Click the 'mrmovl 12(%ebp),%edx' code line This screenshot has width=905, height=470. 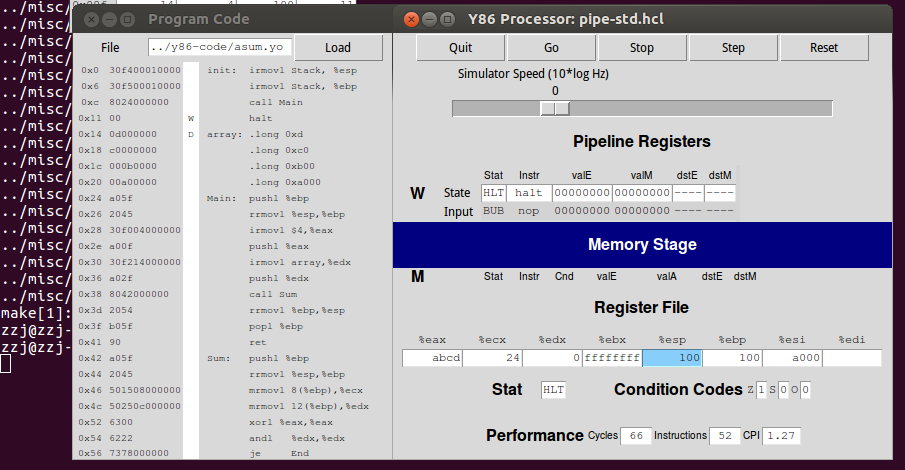pyautogui.click(x=309, y=406)
